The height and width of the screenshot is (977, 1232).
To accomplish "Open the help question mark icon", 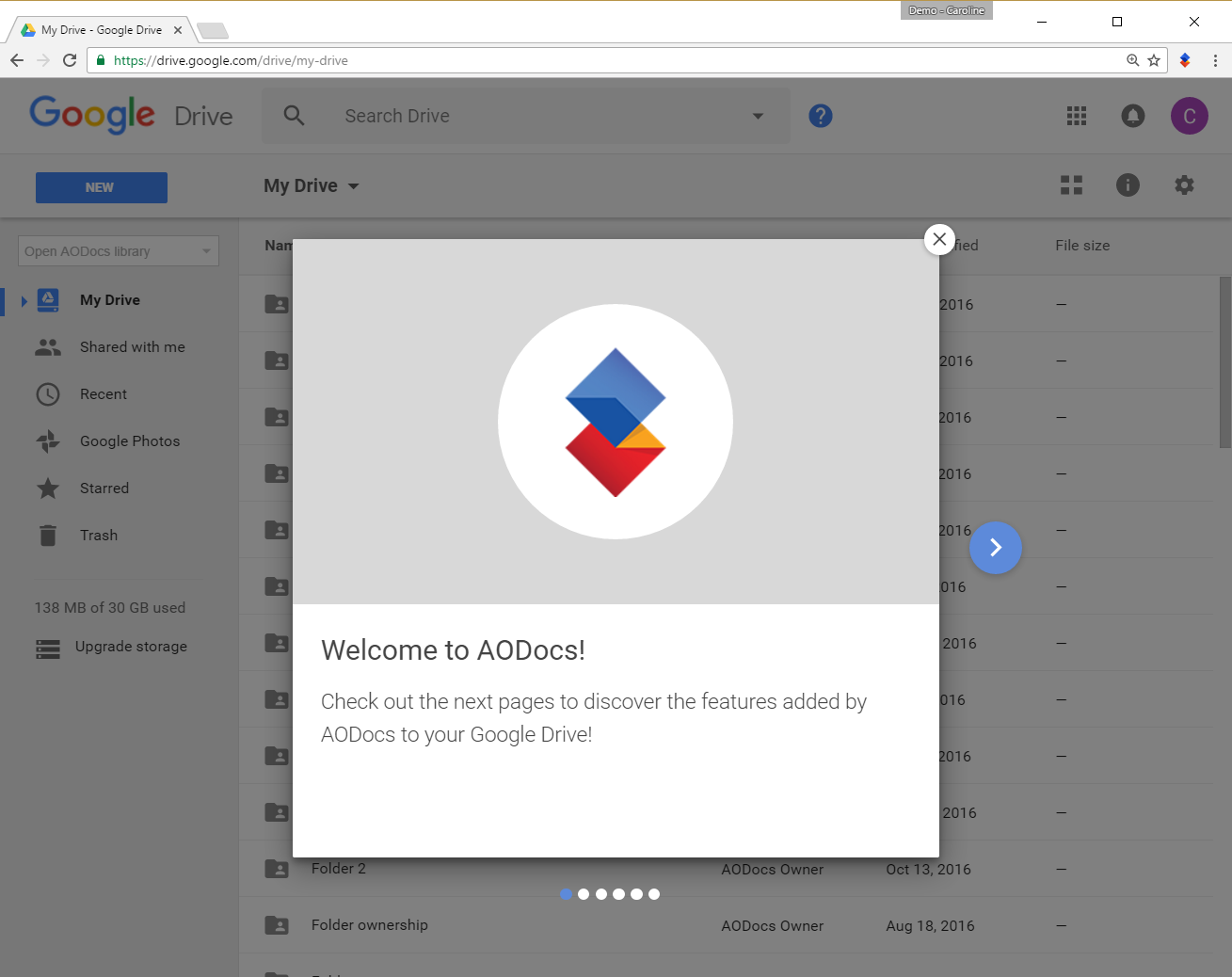I will 821,116.
